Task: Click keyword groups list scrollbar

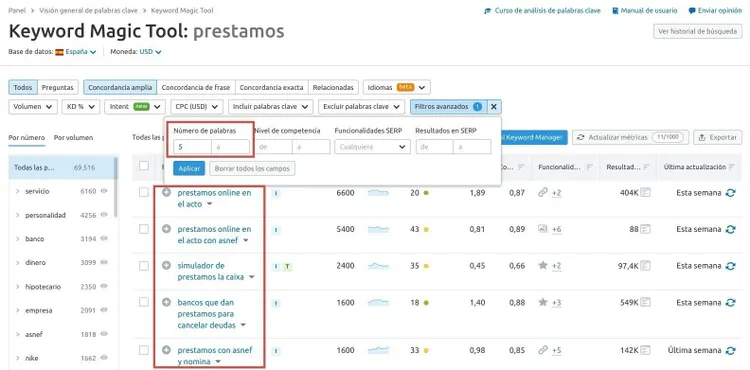Action: [115, 187]
